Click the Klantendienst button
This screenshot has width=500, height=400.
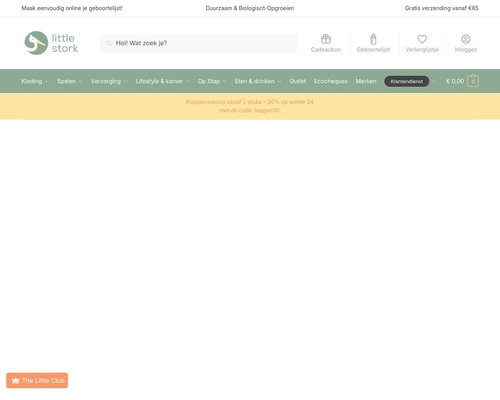407,81
